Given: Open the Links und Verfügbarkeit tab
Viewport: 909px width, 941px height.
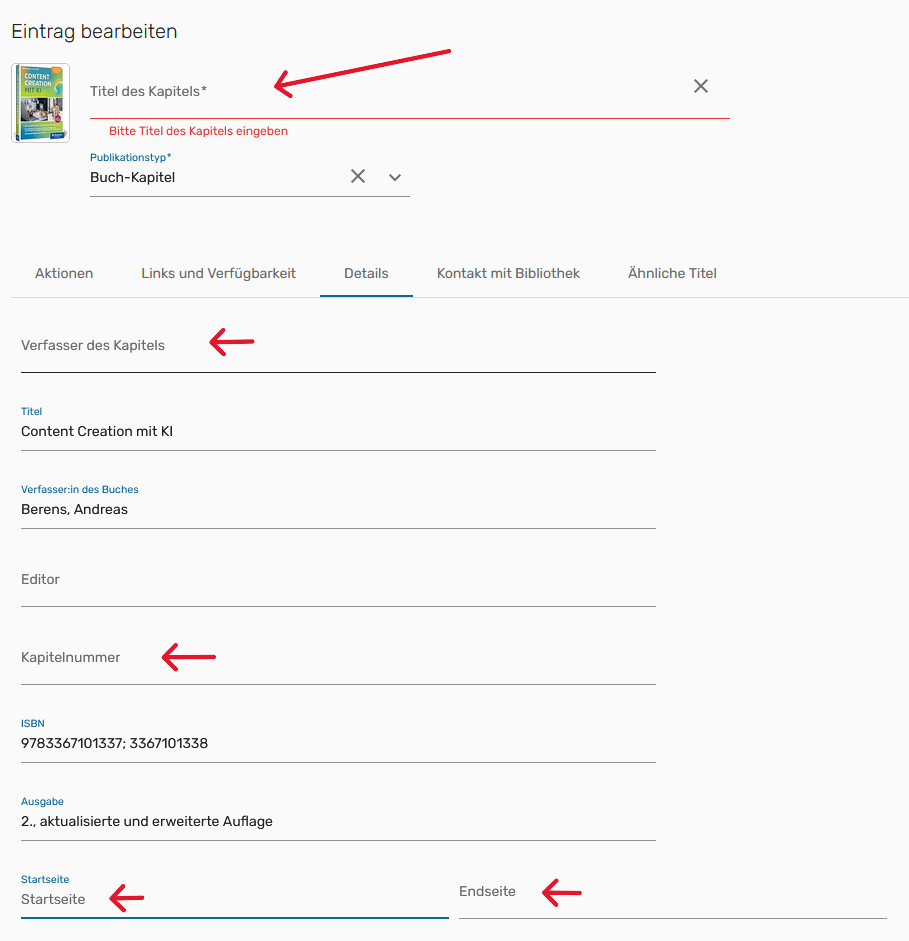Looking at the screenshot, I should click(218, 273).
